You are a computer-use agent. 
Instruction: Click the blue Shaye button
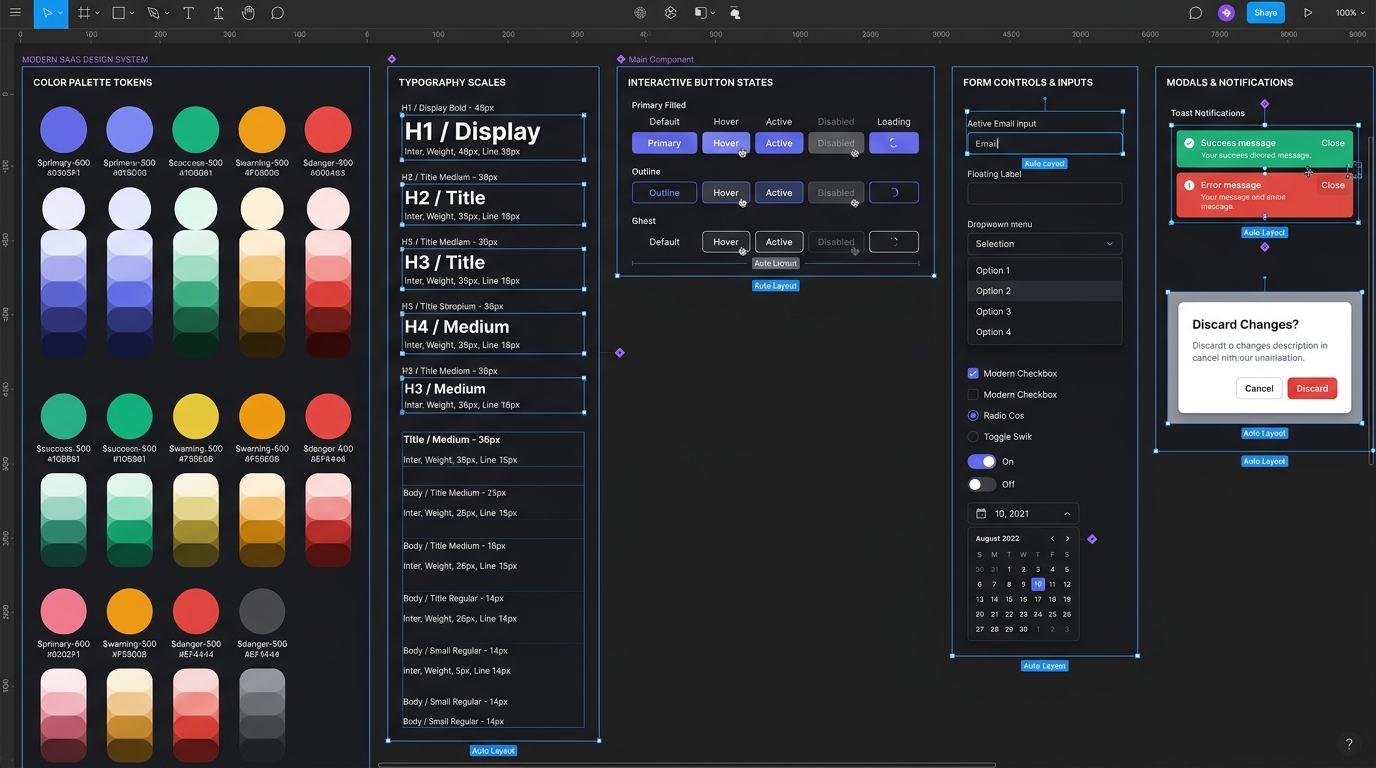(1265, 13)
